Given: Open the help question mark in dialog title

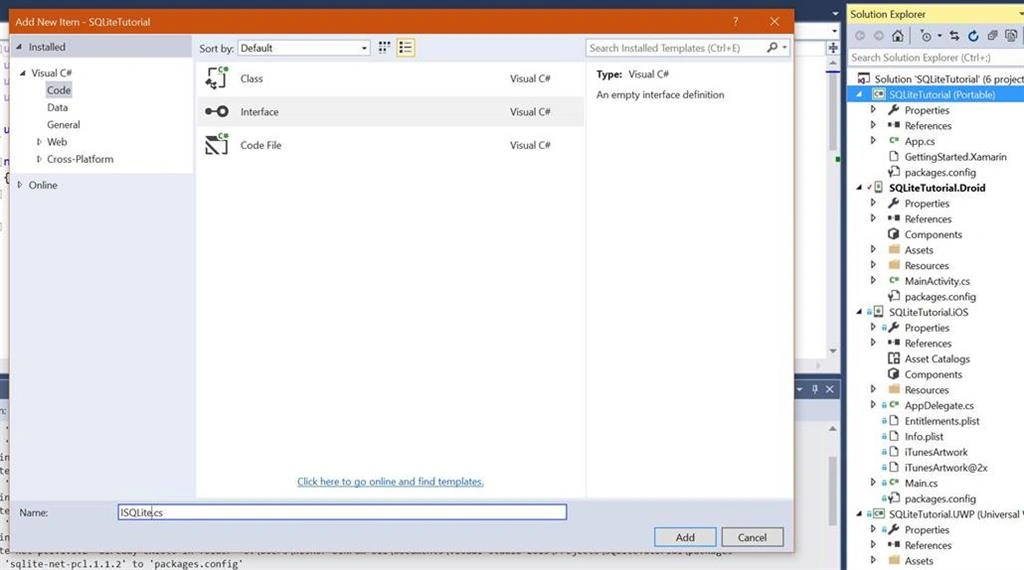Looking at the screenshot, I should tap(735, 22).
